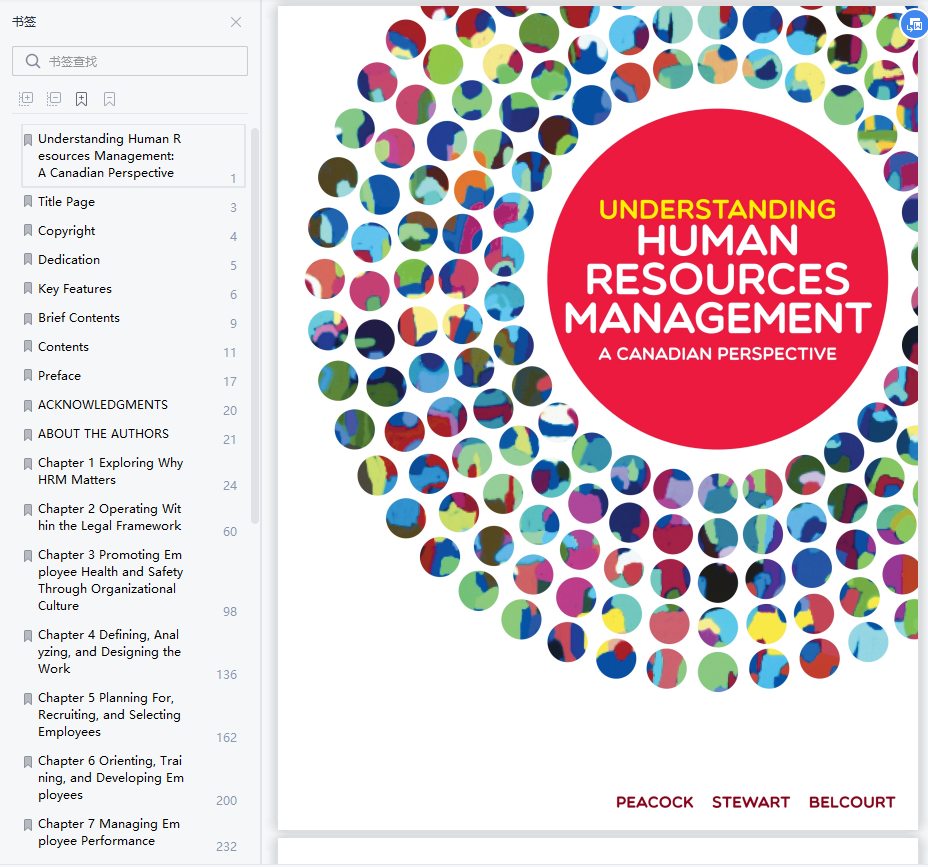The width and height of the screenshot is (928, 867).
Task: Click the bookmarks panel scrollbar
Action: (255, 325)
